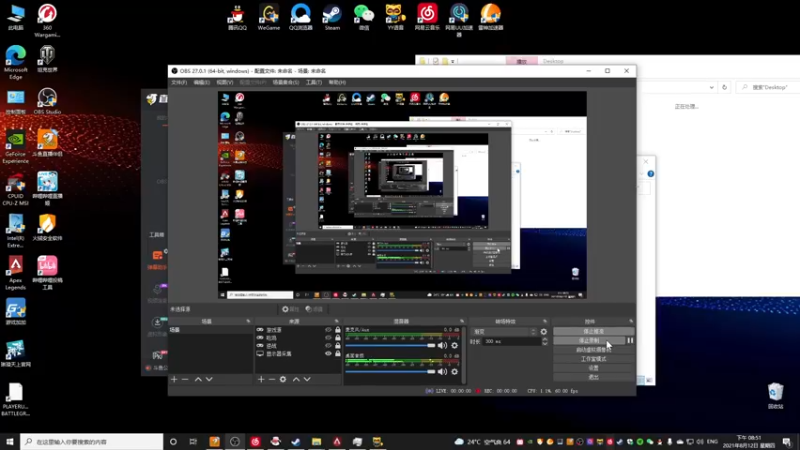The image size is (800, 450).
Task: Open the File menu in OBS
Action: pos(179,82)
